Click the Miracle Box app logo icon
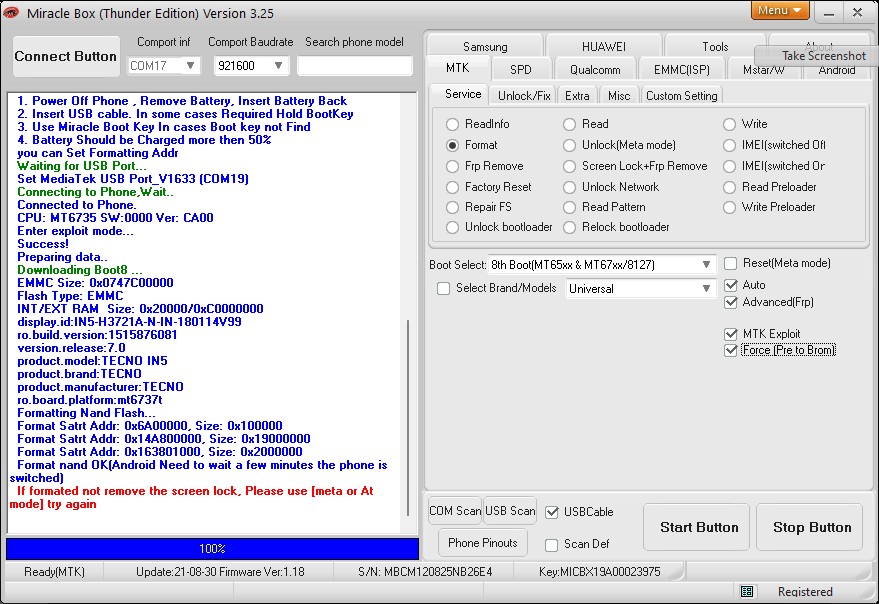Viewport: 879px width, 604px height. point(11,12)
